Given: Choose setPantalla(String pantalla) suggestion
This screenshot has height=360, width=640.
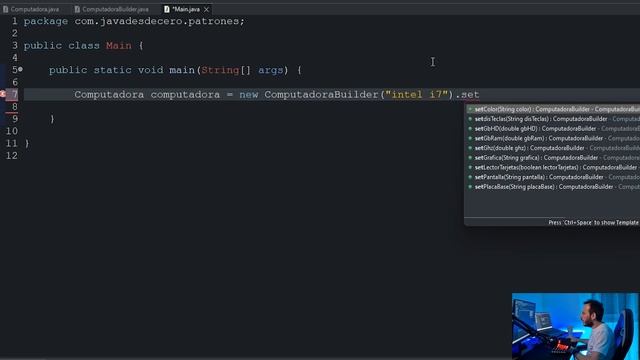Looking at the screenshot, I should pyautogui.click(x=553, y=177).
